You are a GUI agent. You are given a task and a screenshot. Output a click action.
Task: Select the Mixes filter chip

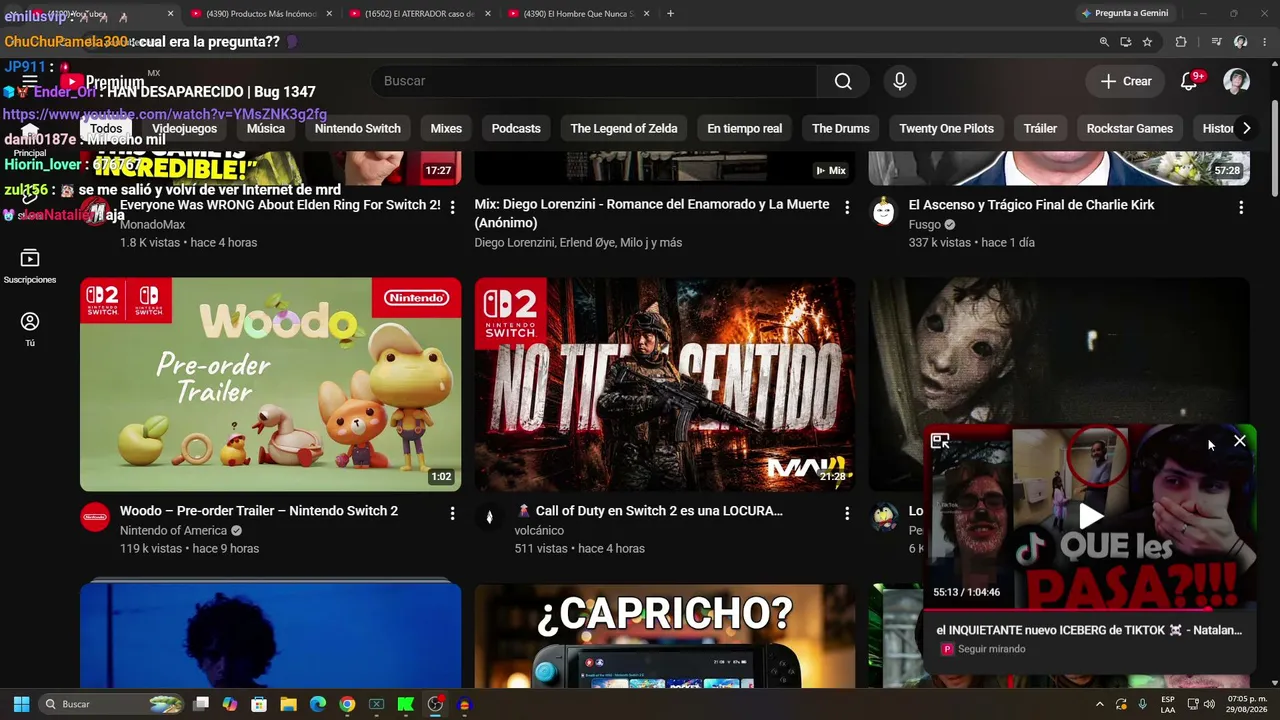[446, 128]
